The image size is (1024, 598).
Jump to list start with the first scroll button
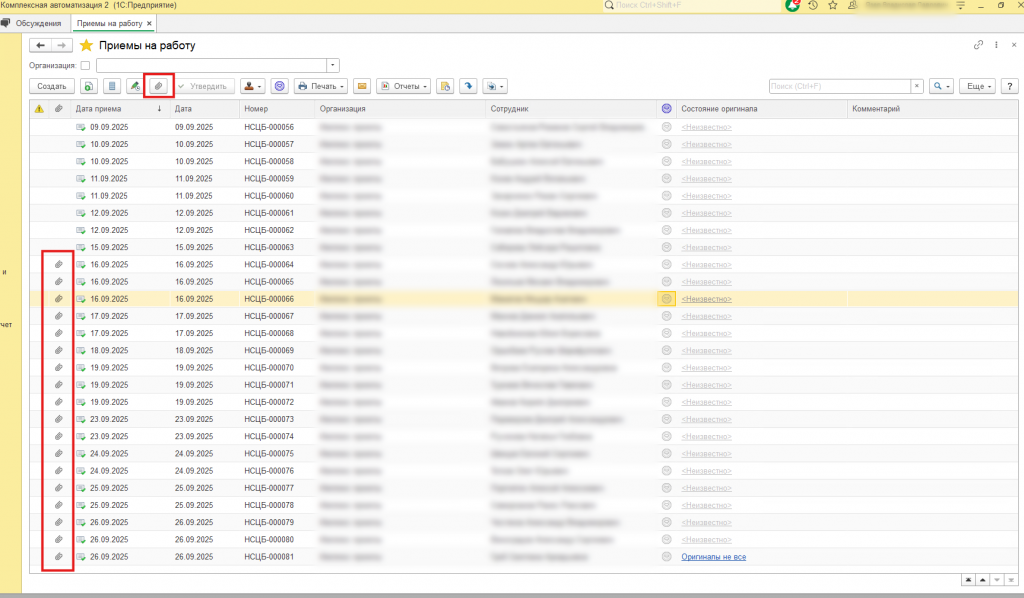pos(968,580)
